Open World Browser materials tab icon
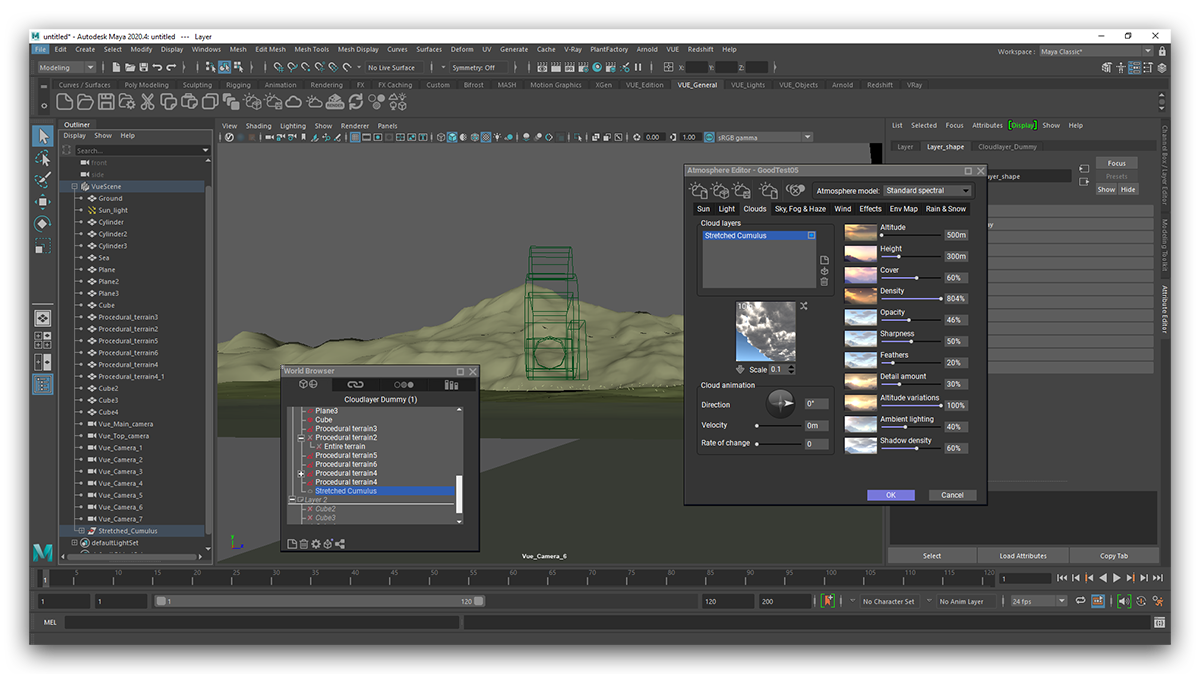1200x674 pixels. pos(403,384)
